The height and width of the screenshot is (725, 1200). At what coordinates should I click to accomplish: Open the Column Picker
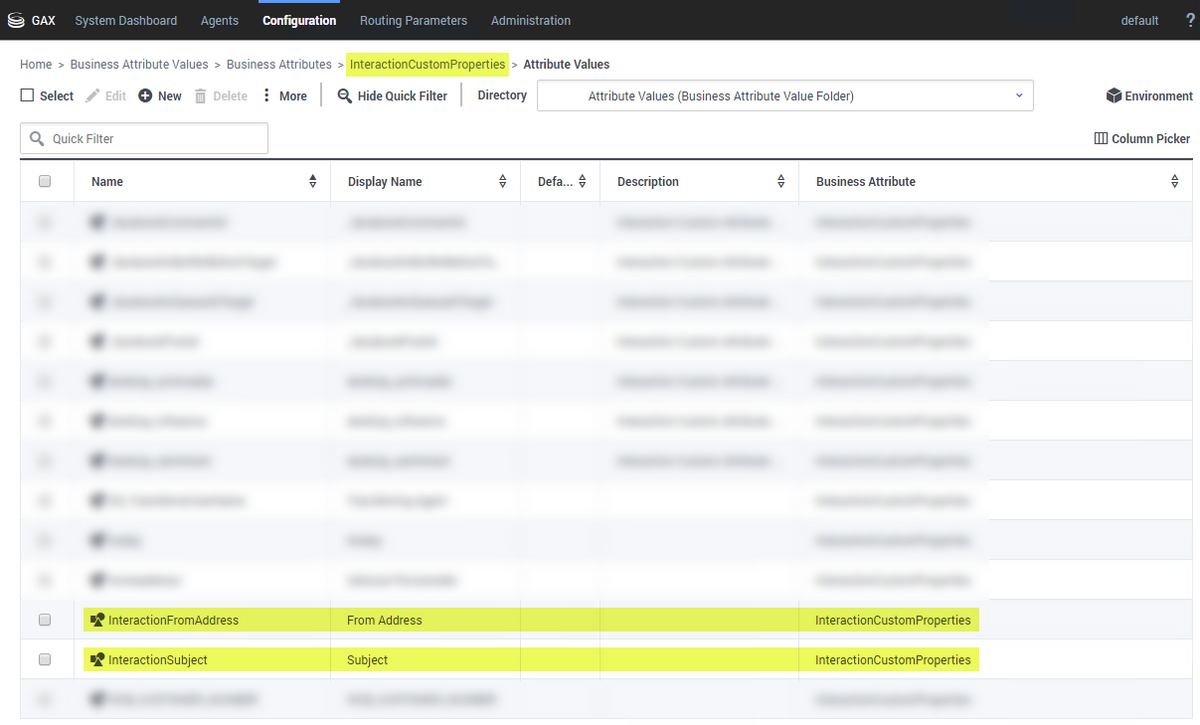pos(1142,139)
